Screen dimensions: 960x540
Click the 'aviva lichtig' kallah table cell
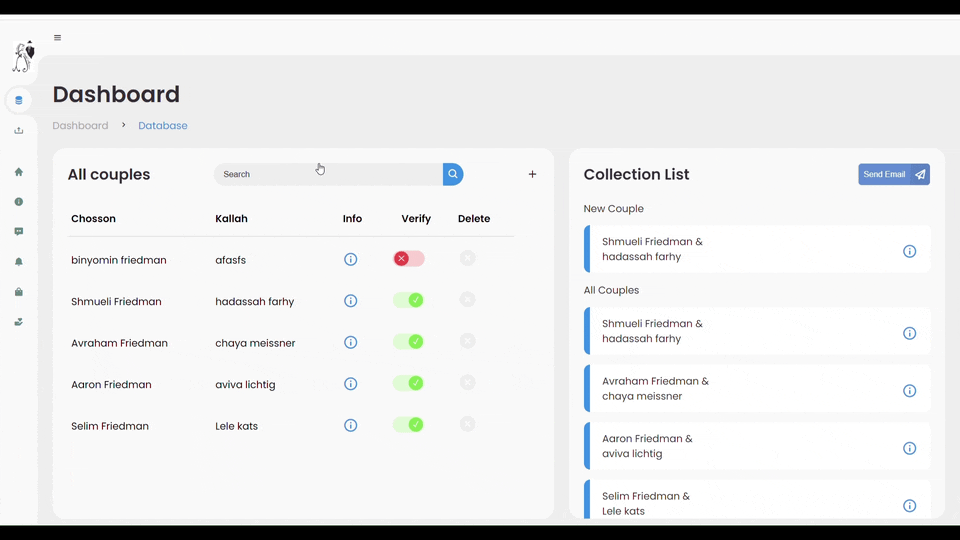pyautogui.click(x=246, y=385)
